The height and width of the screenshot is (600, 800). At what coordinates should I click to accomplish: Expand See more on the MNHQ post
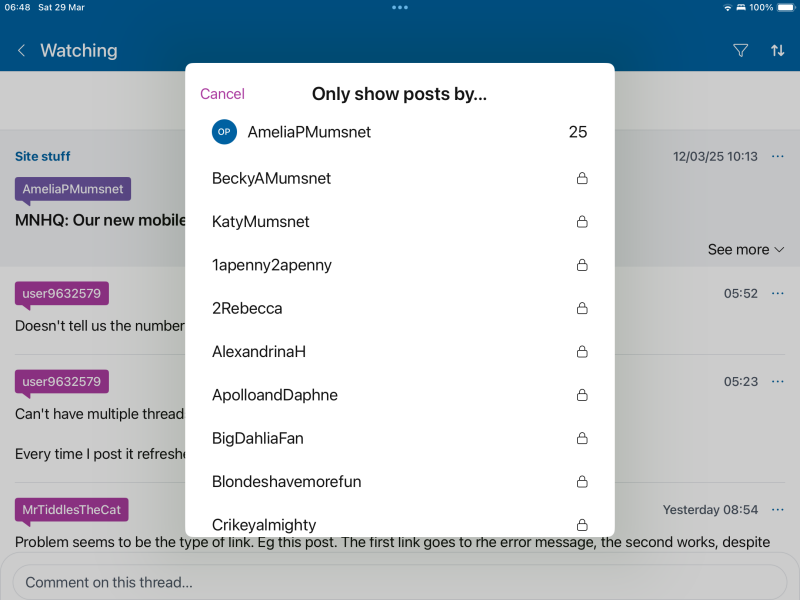[x=746, y=249]
